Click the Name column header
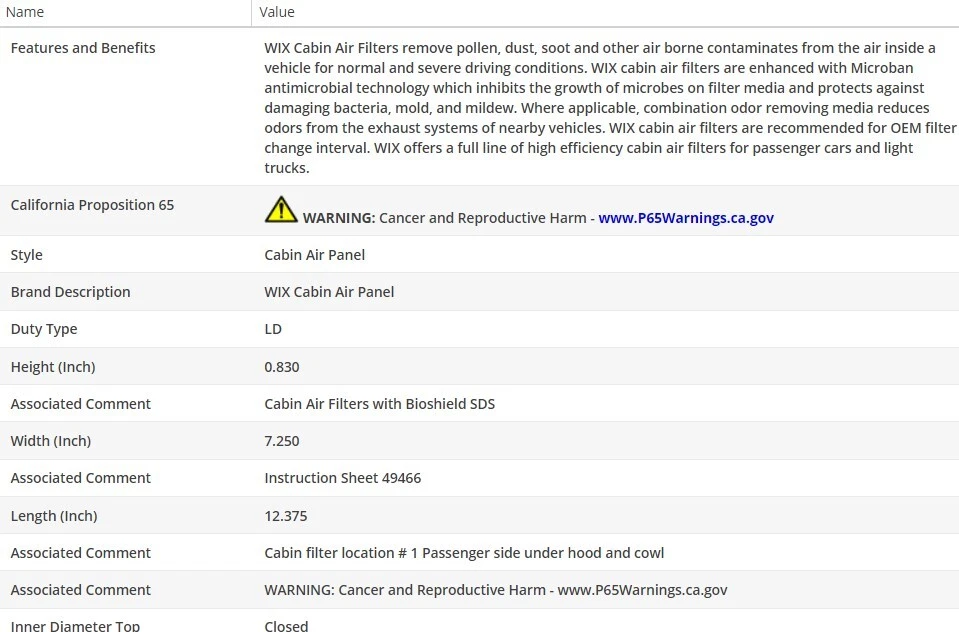 click(25, 12)
